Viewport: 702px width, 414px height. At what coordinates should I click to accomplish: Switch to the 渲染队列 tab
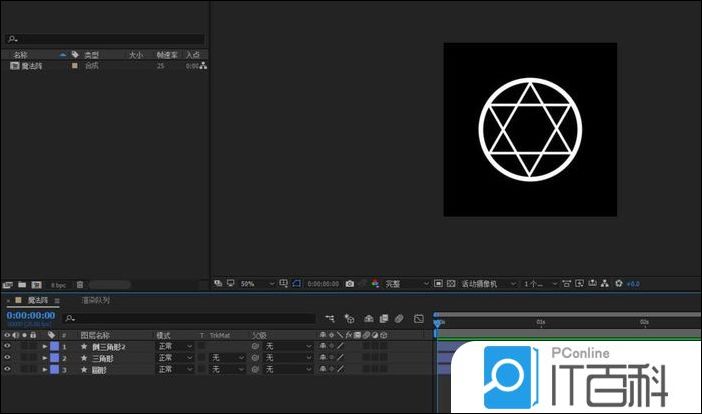95,300
